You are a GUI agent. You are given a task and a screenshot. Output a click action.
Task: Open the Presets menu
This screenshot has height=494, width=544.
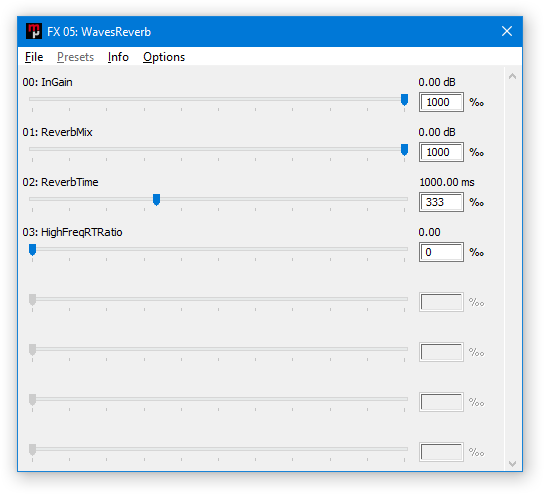click(75, 57)
